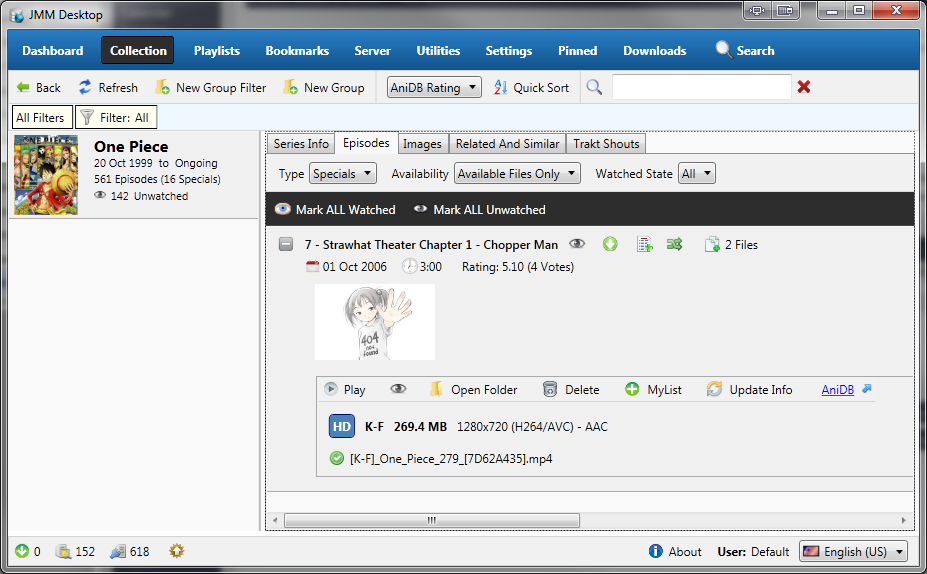
Task: Delete the K-F One Piece file
Action: click(571, 390)
